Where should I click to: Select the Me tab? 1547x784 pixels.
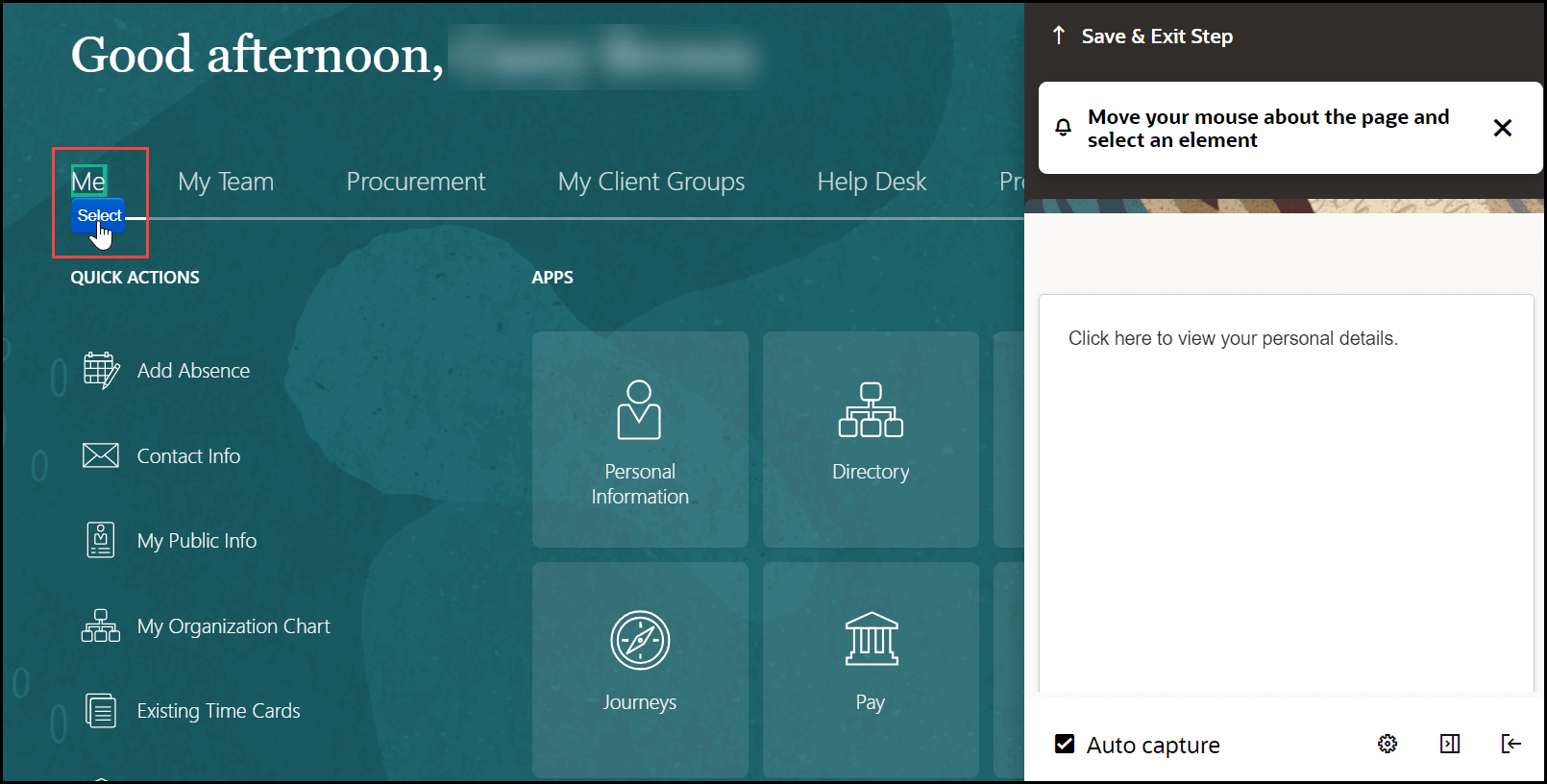coord(88,181)
